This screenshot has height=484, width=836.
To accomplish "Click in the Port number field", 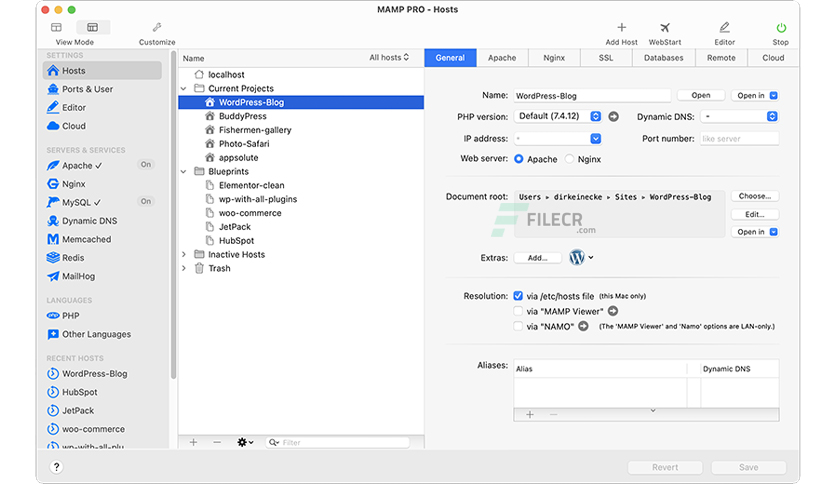I will coord(739,139).
